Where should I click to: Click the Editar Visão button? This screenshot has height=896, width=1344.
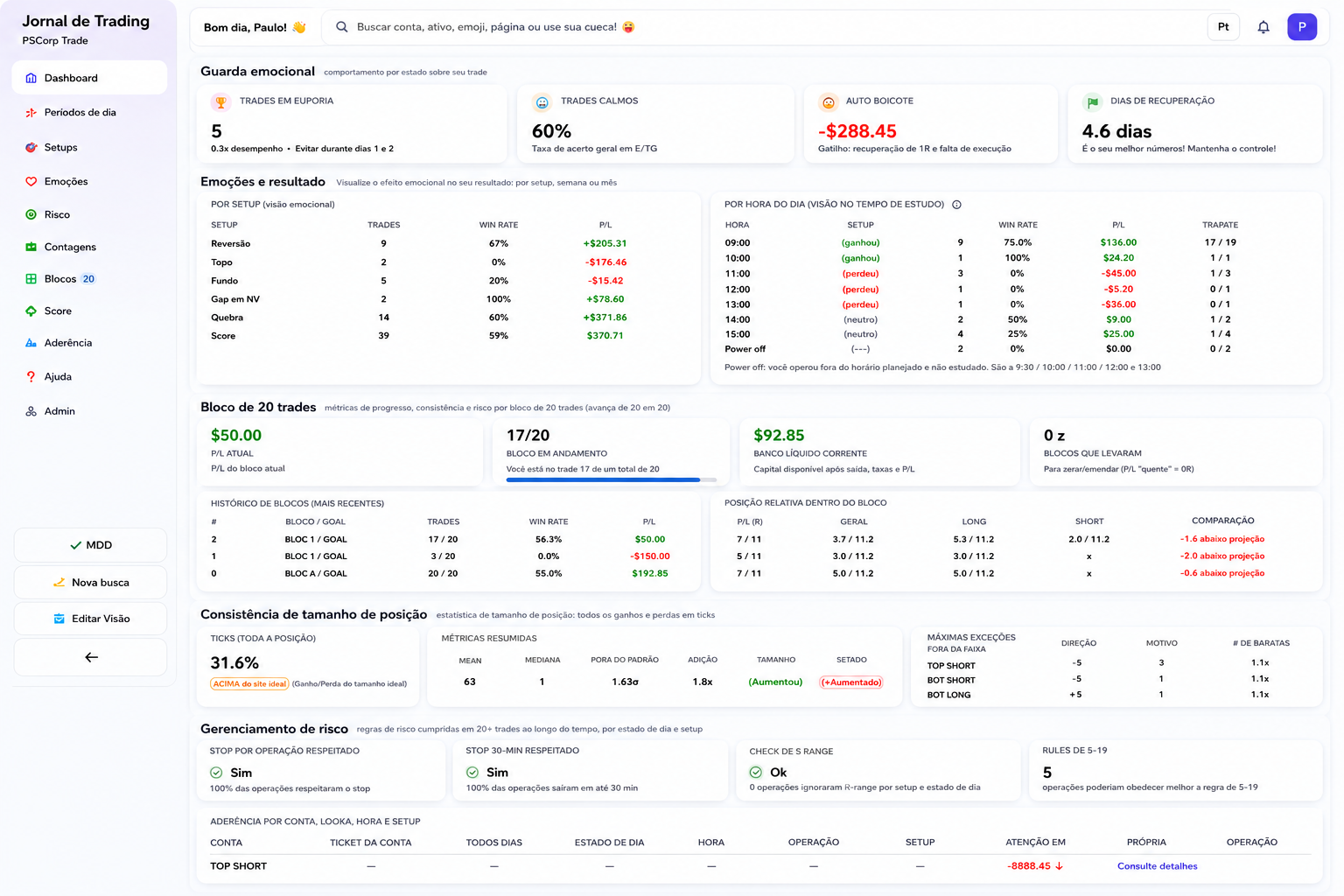tap(90, 619)
